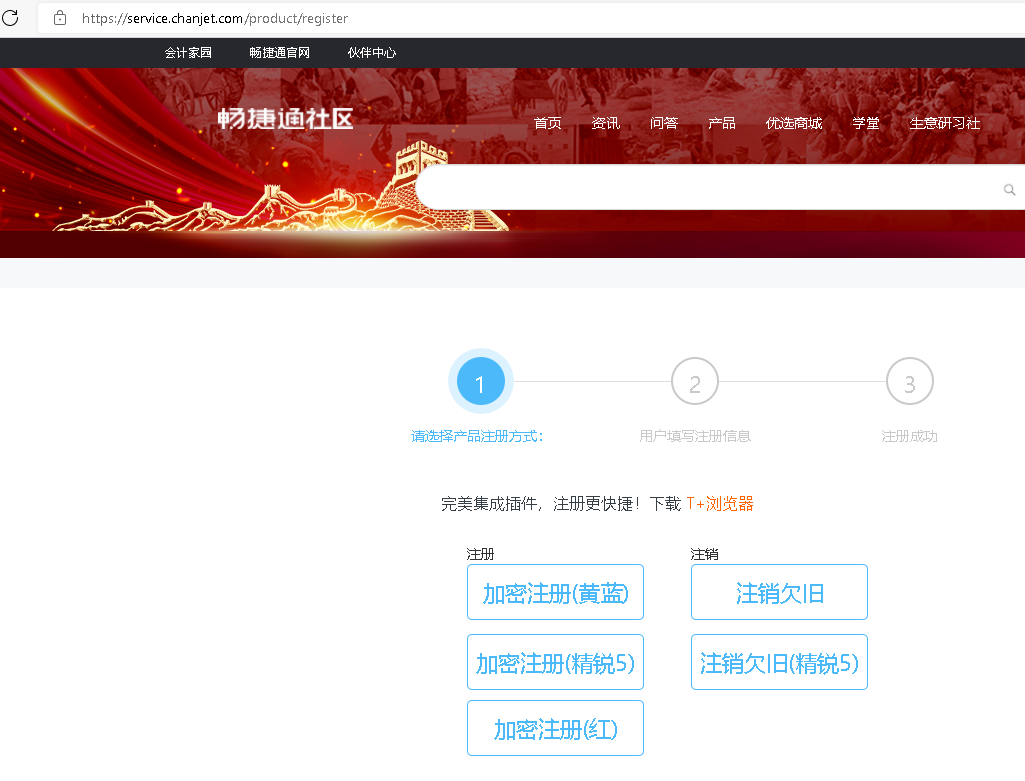Open the 生意研习社 navigation item
The width and height of the screenshot is (1025, 781).
point(945,123)
